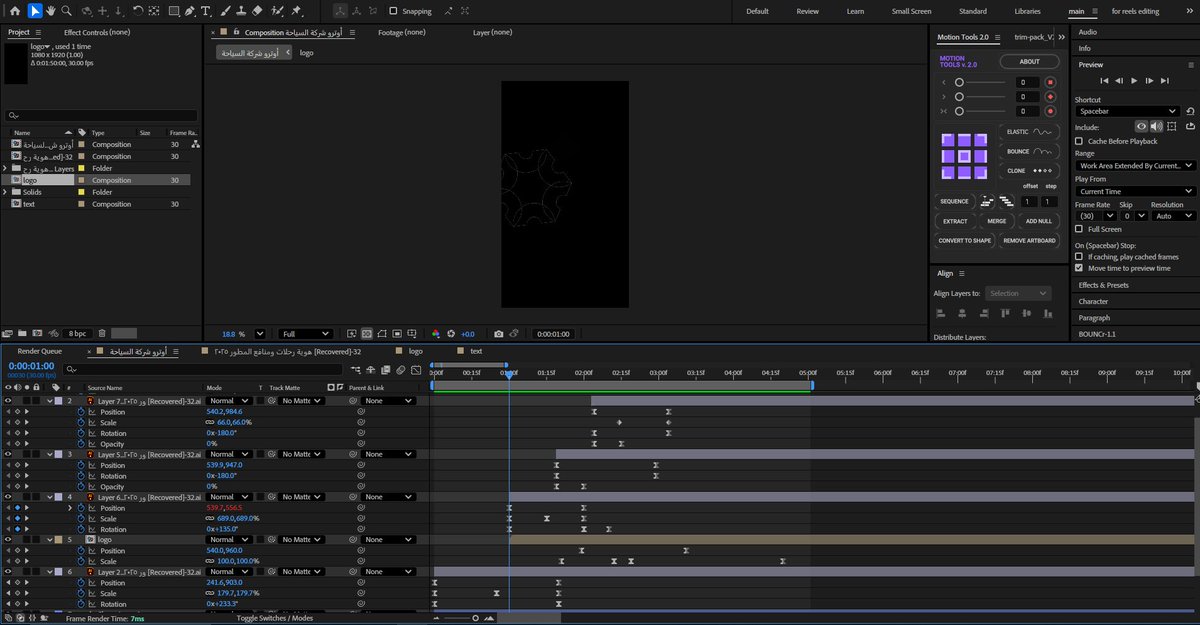Select the Clone Stamp tool
This screenshot has height=625, width=1200.
[241, 11]
